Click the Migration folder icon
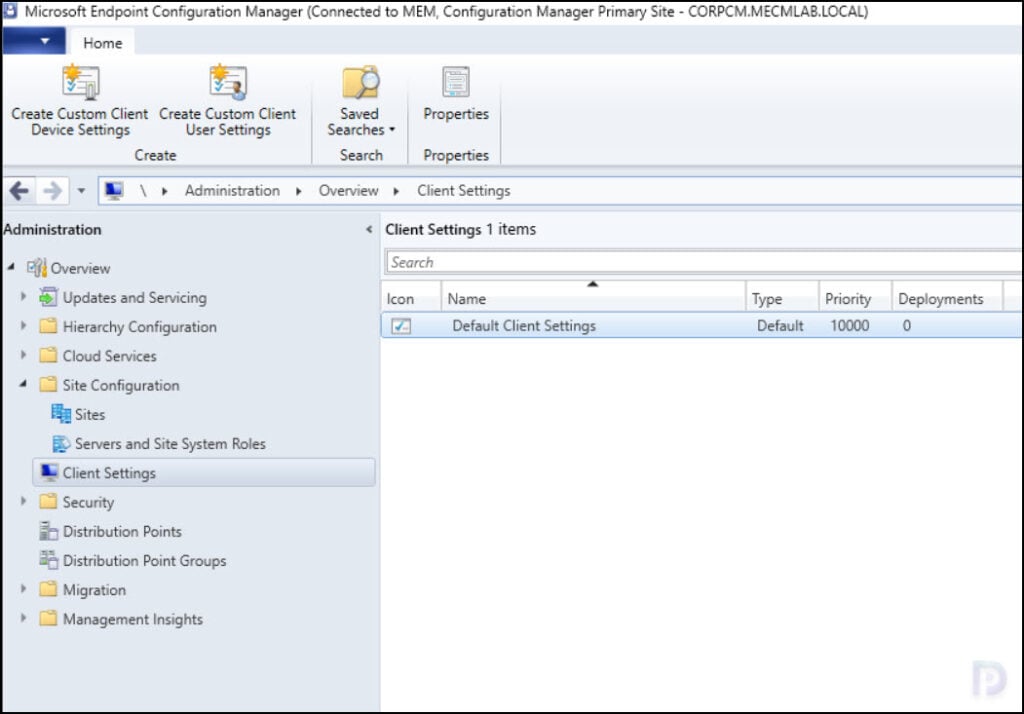This screenshot has width=1024, height=714. click(x=48, y=589)
